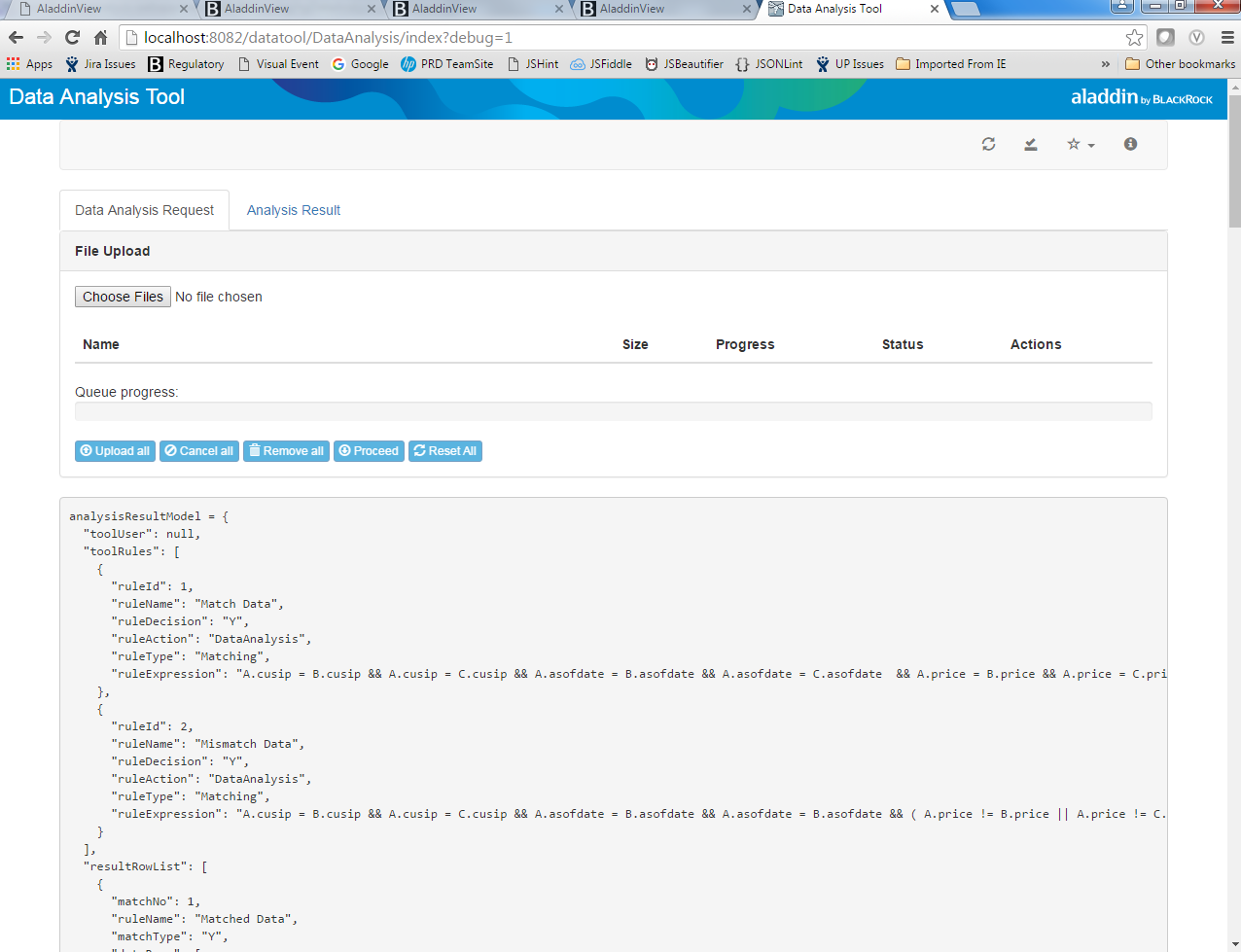Viewport: 1241px width, 952px height.
Task: Open the Imported From IE folder
Action: coord(951,64)
